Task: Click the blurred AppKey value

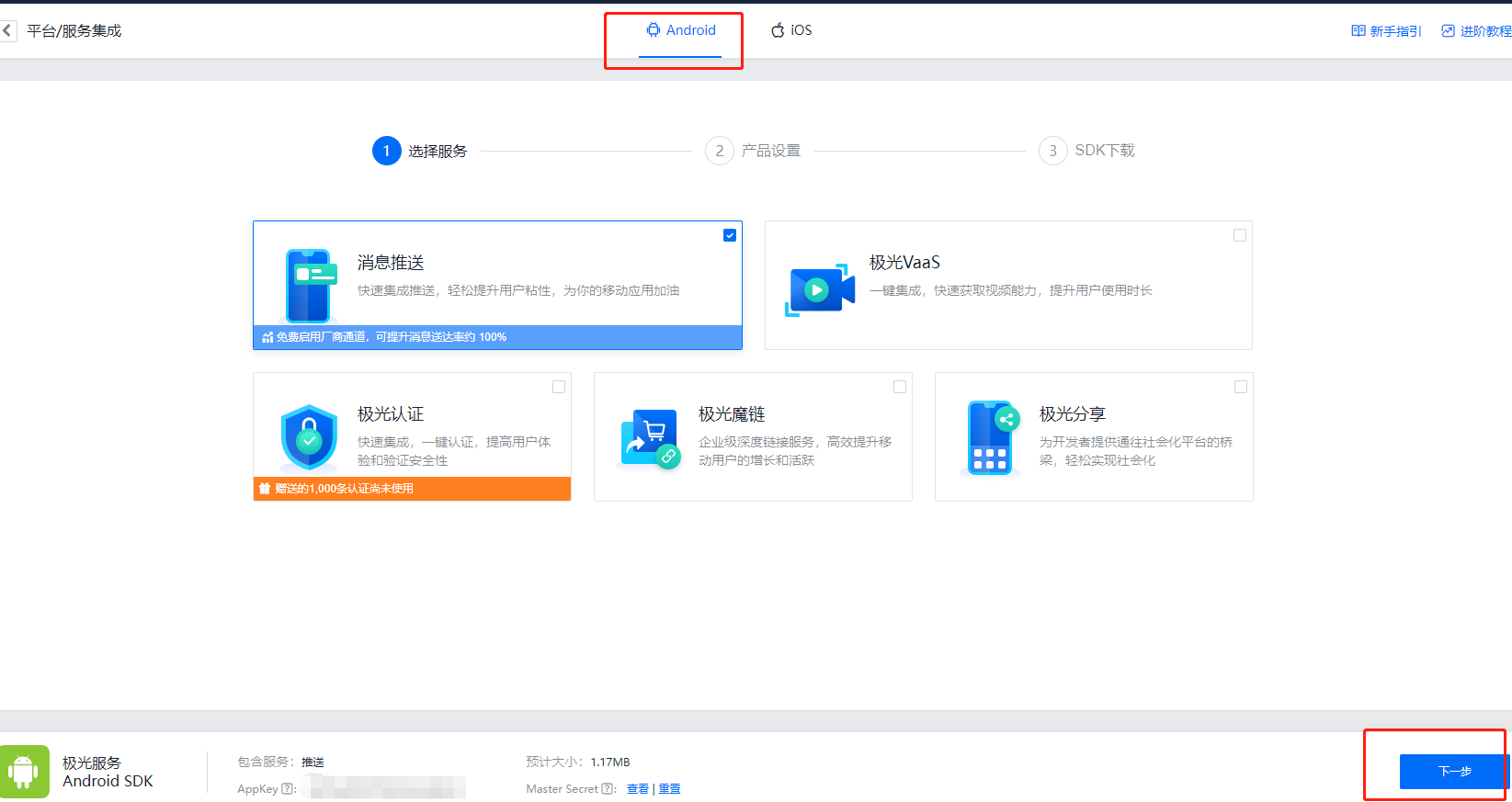Action: point(383,787)
